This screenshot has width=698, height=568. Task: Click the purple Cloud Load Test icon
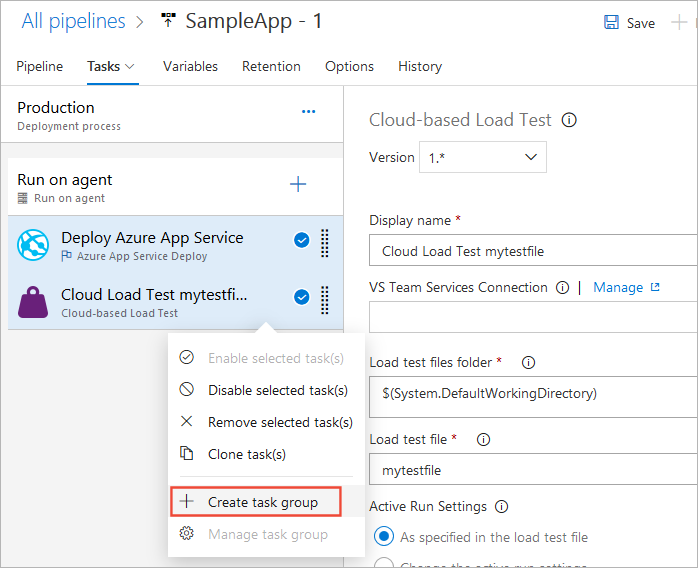pos(33,302)
